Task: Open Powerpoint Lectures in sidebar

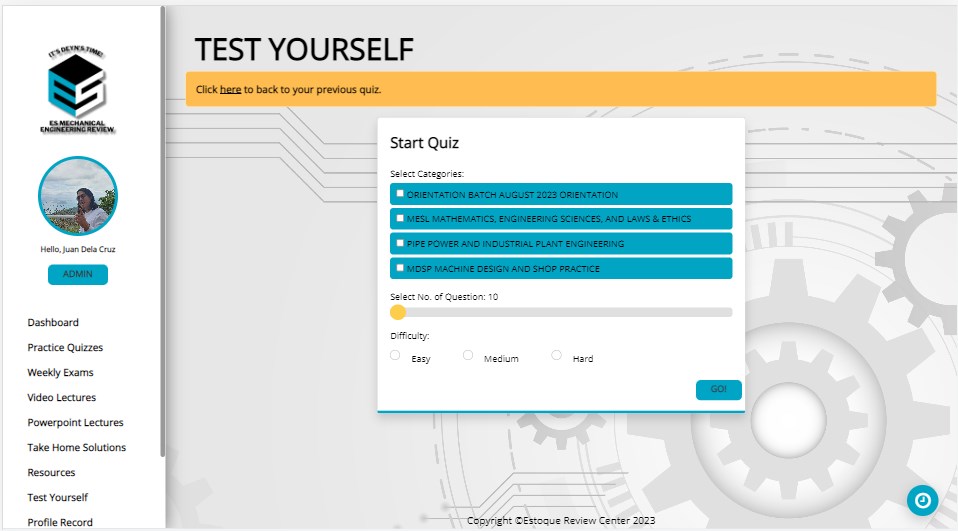Action: 75,423
